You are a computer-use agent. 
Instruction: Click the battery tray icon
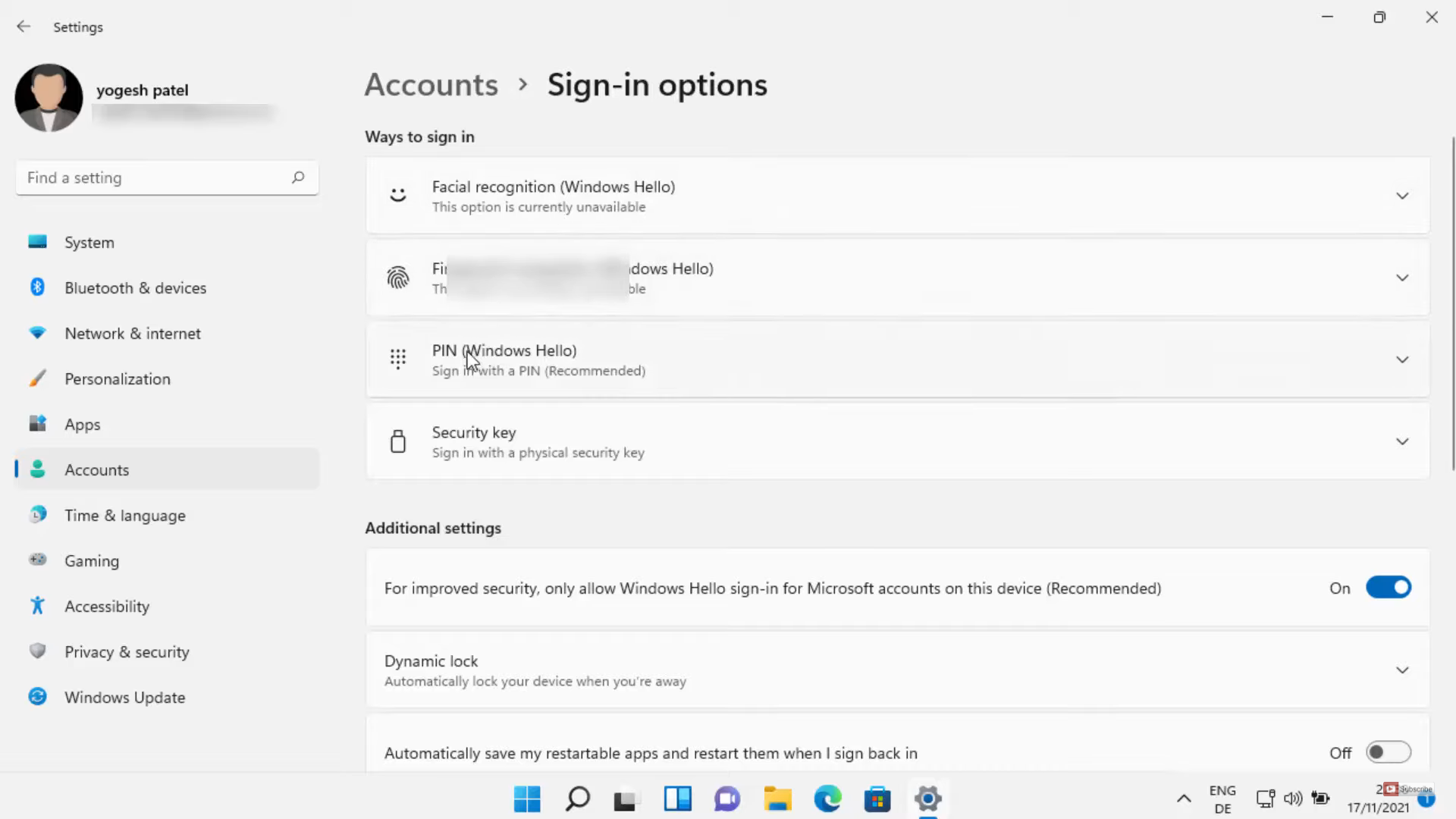pyautogui.click(x=1321, y=799)
